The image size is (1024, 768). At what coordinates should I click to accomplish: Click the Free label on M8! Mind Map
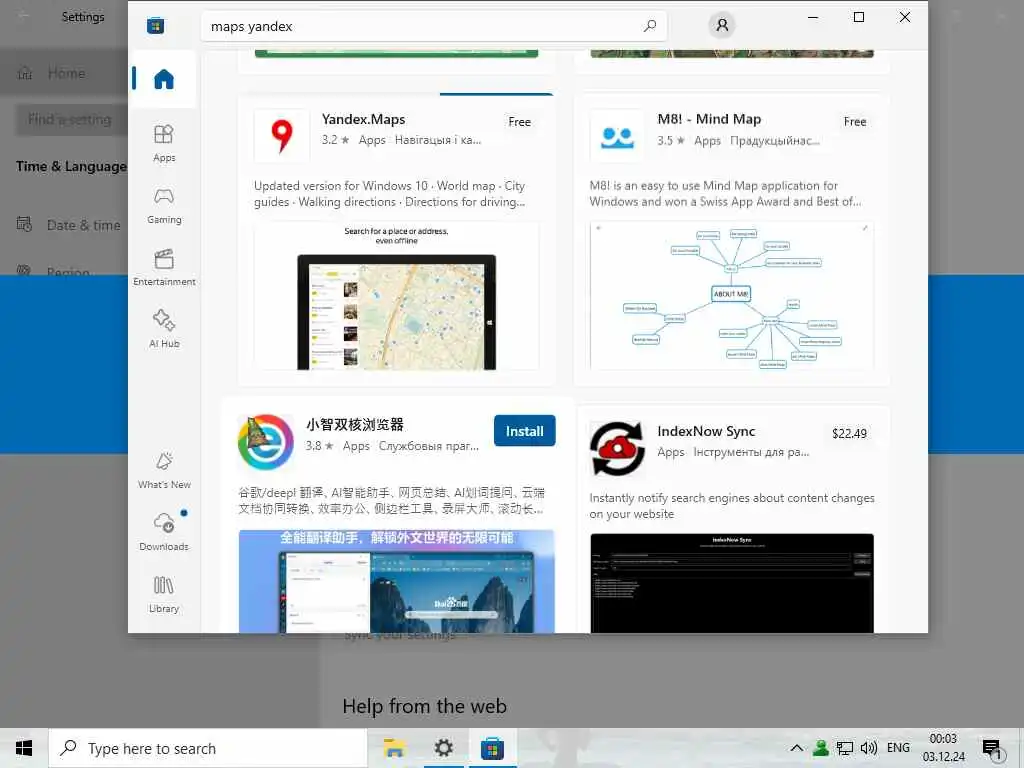(x=855, y=121)
